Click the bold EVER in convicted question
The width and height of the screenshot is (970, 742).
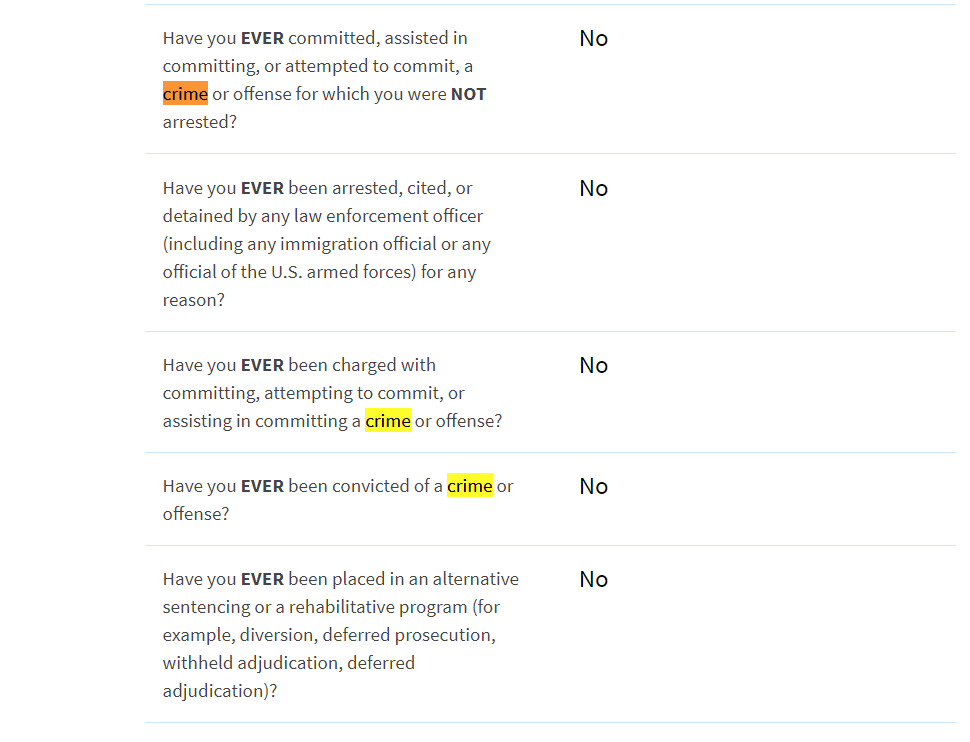coord(262,486)
